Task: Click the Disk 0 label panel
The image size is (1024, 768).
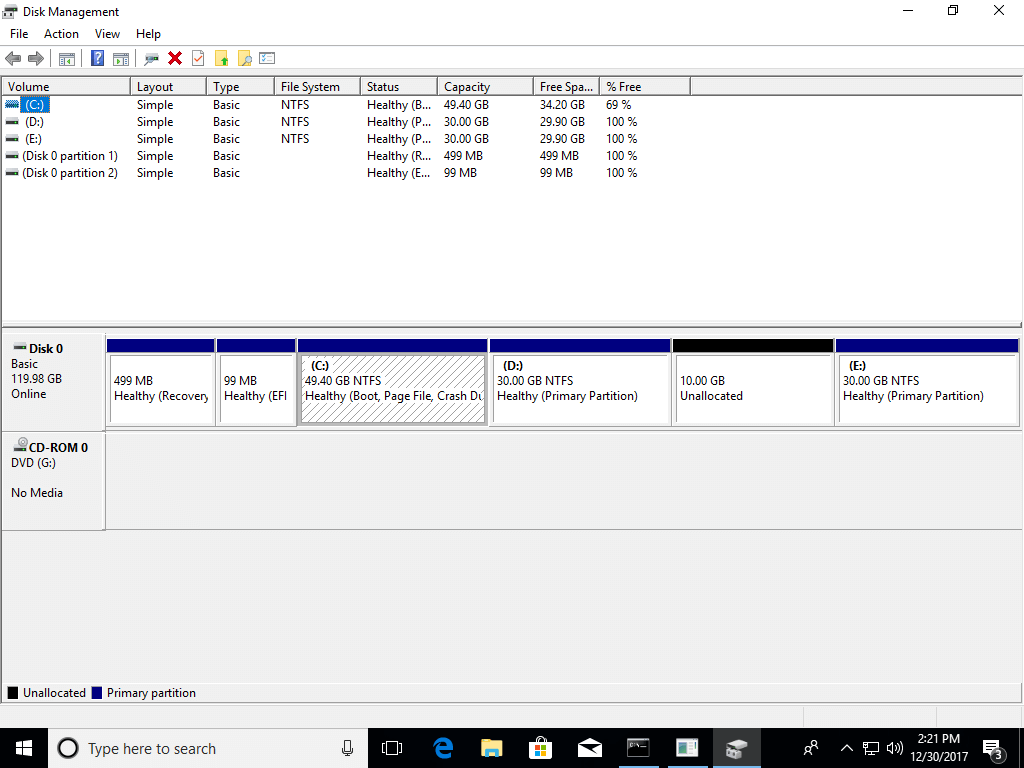Action: (x=53, y=381)
